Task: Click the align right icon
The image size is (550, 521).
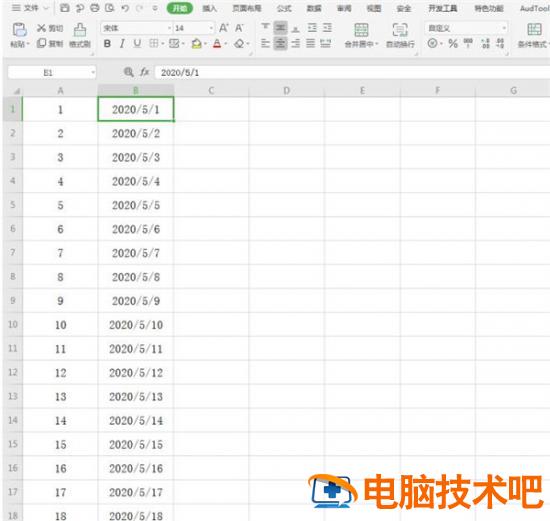Action: [296, 44]
